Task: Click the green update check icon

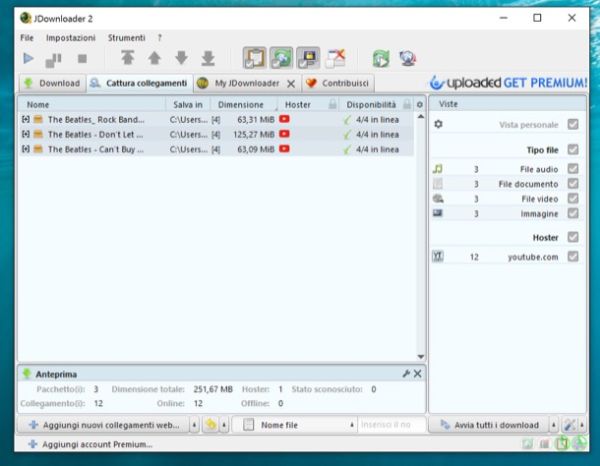Action: (x=381, y=59)
